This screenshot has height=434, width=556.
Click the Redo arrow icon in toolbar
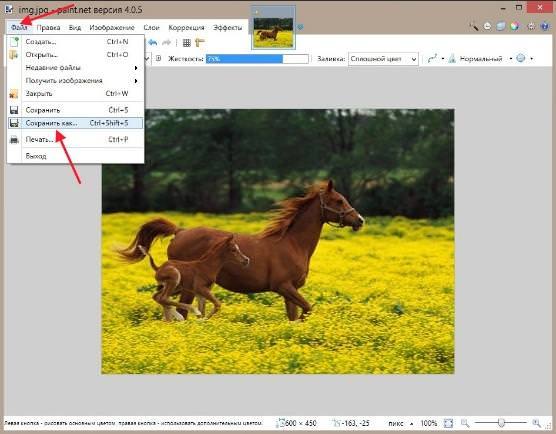(166, 43)
